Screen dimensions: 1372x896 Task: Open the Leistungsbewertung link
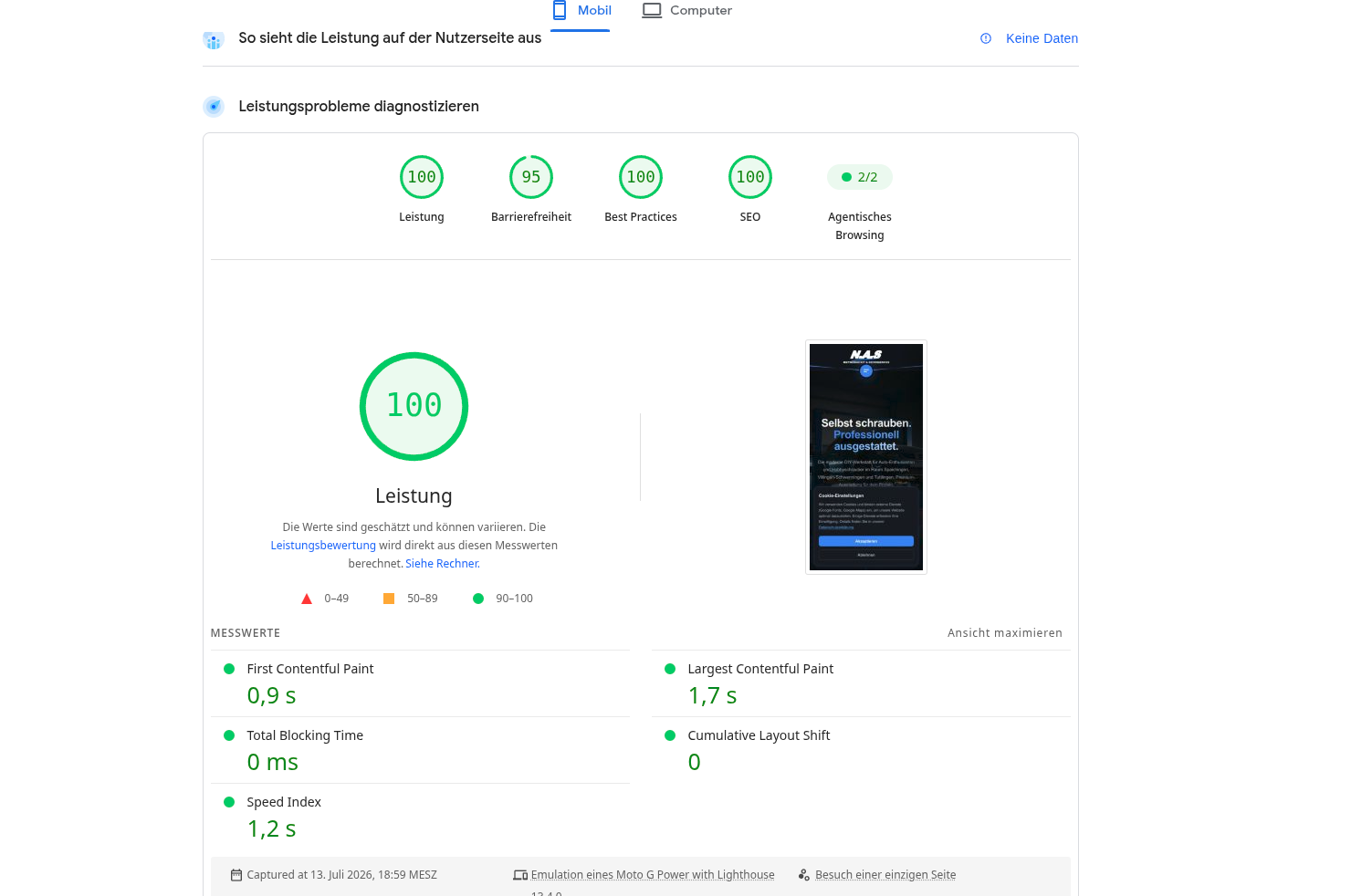click(x=323, y=546)
